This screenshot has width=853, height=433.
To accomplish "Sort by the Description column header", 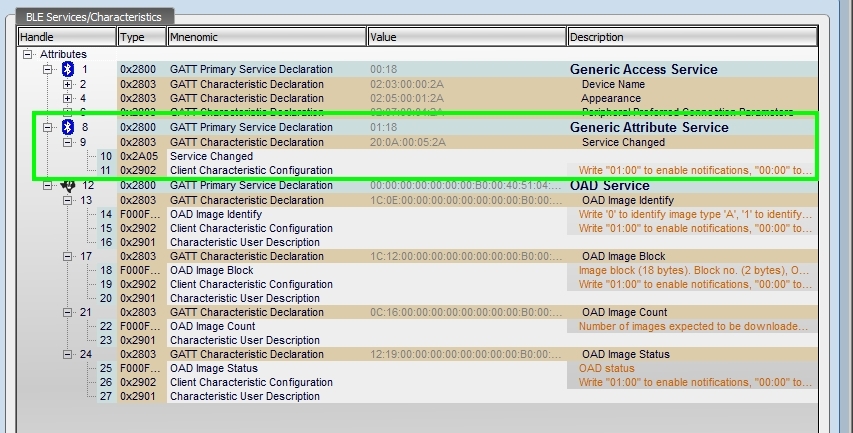I will point(693,37).
